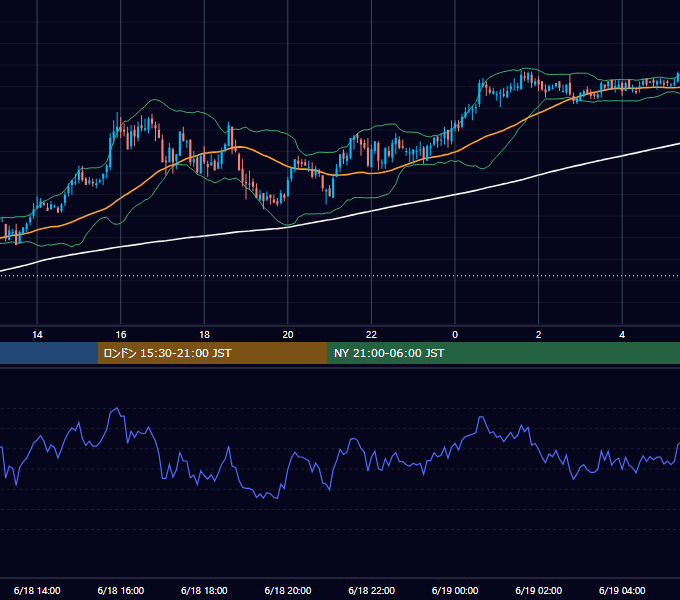
Task: Click the 6/19 04:00 date label
Action: (x=622, y=590)
